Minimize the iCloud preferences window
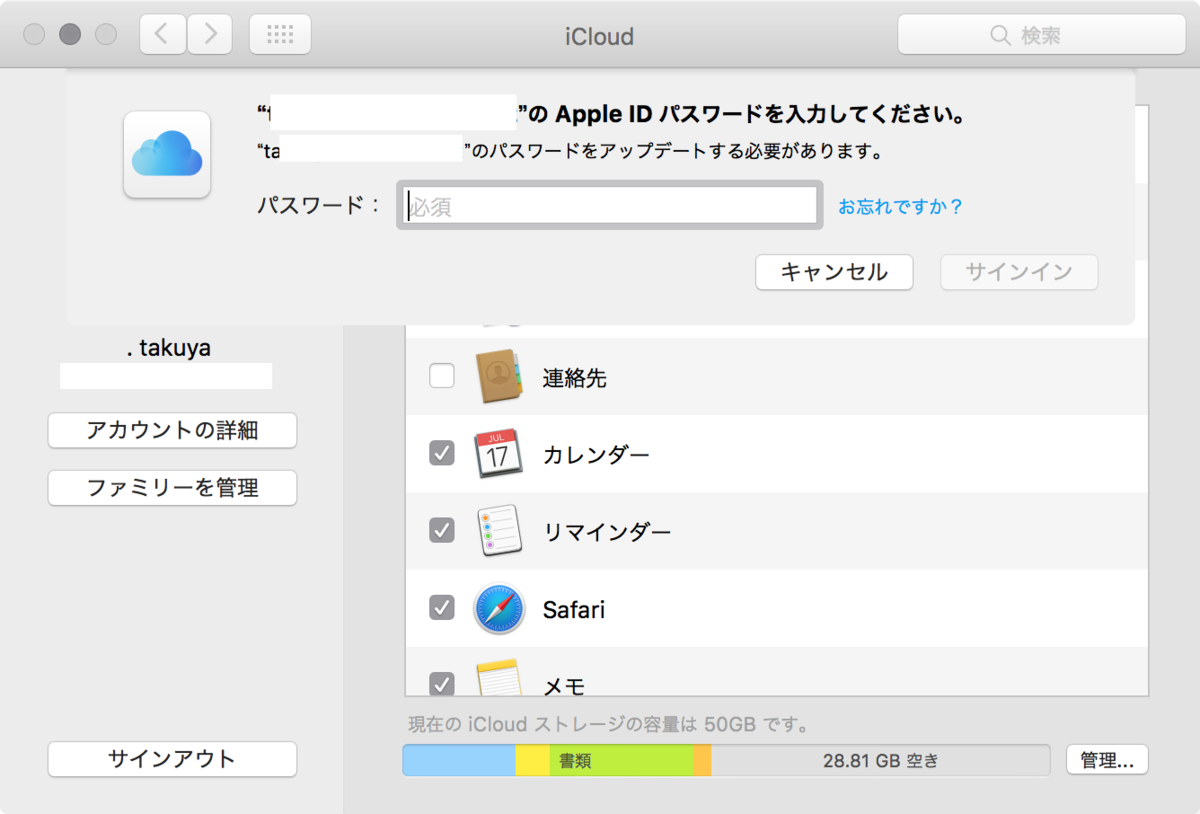The image size is (1200, 814). click(x=70, y=35)
